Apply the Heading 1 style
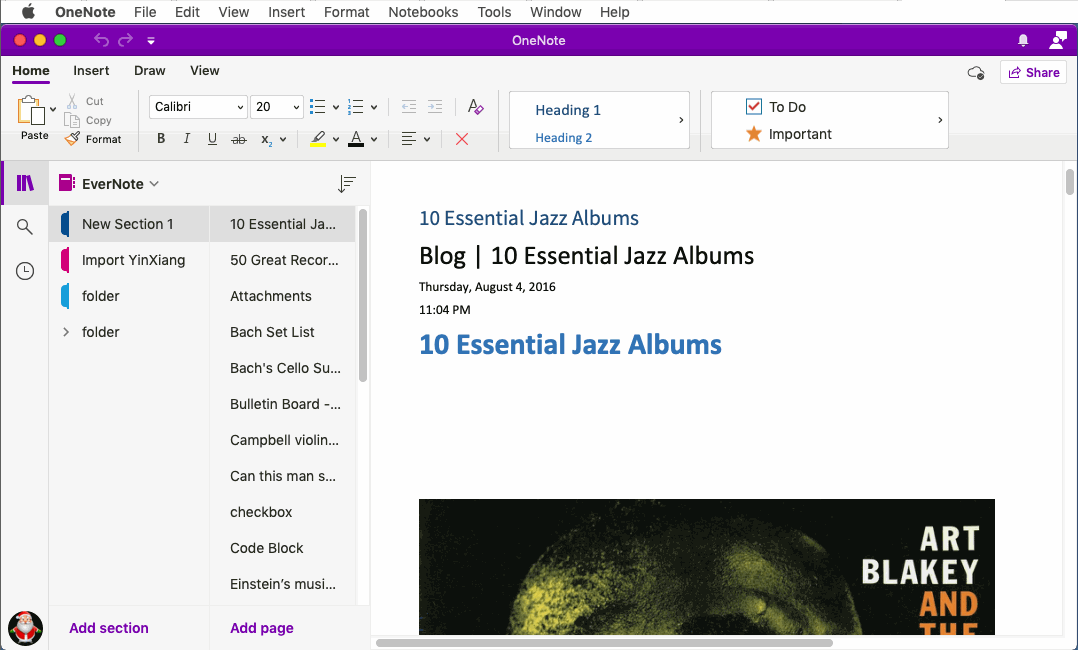 pyautogui.click(x=568, y=110)
